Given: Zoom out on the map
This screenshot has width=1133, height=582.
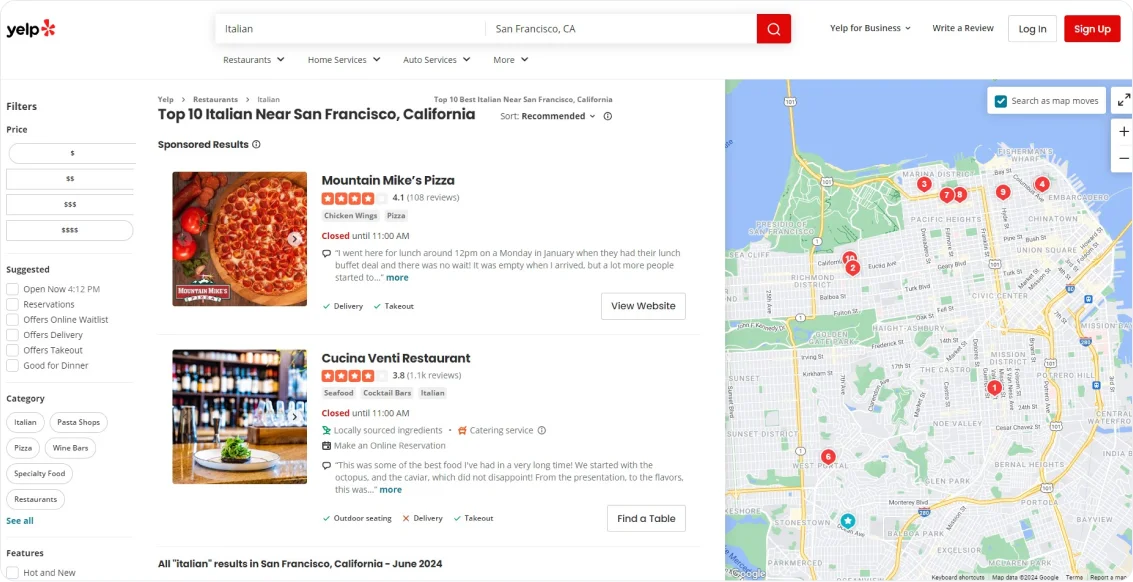Looking at the screenshot, I should (x=1123, y=158).
